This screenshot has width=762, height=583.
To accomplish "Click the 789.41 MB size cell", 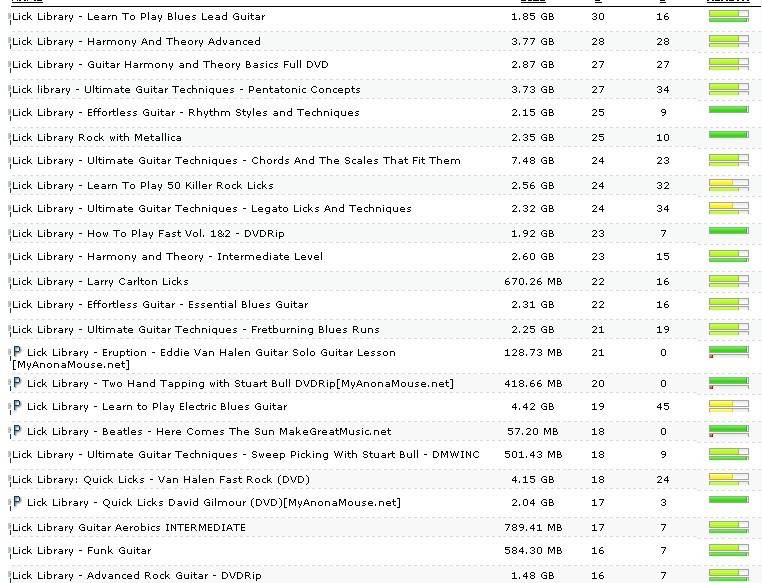I will 533,528.
